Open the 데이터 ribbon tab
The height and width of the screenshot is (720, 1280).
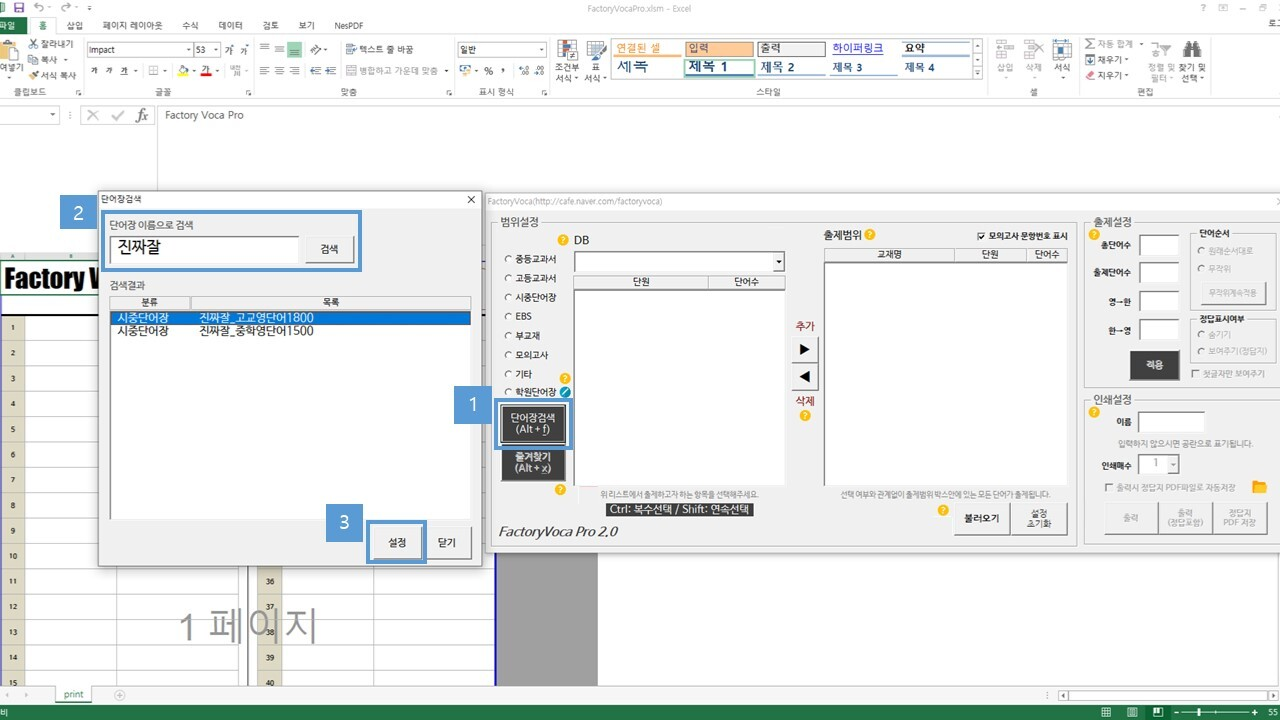[x=230, y=25]
